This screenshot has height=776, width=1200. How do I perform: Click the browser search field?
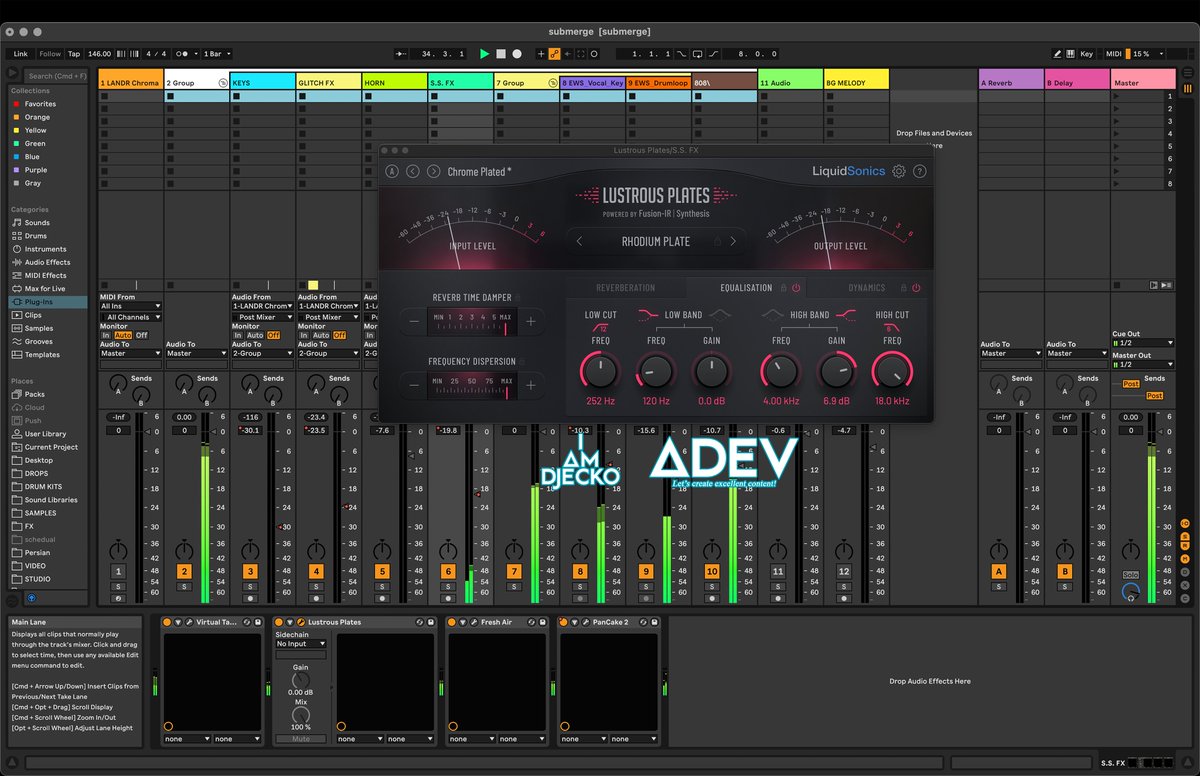[x=58, y=76]
